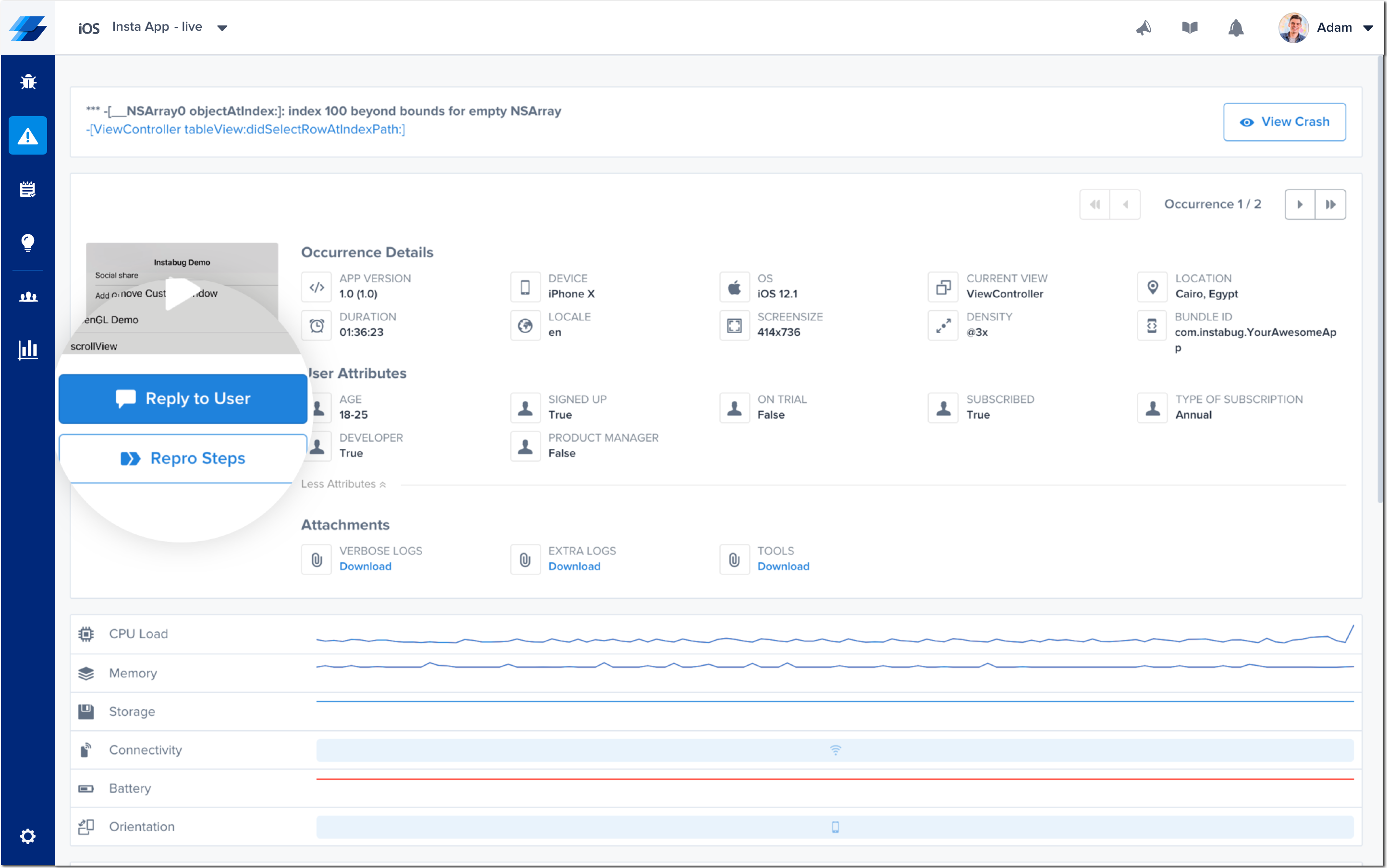This screenshot has width=1387, height=868.
Task: Click the notifications bell icon
Action: tap(1236, 27)
